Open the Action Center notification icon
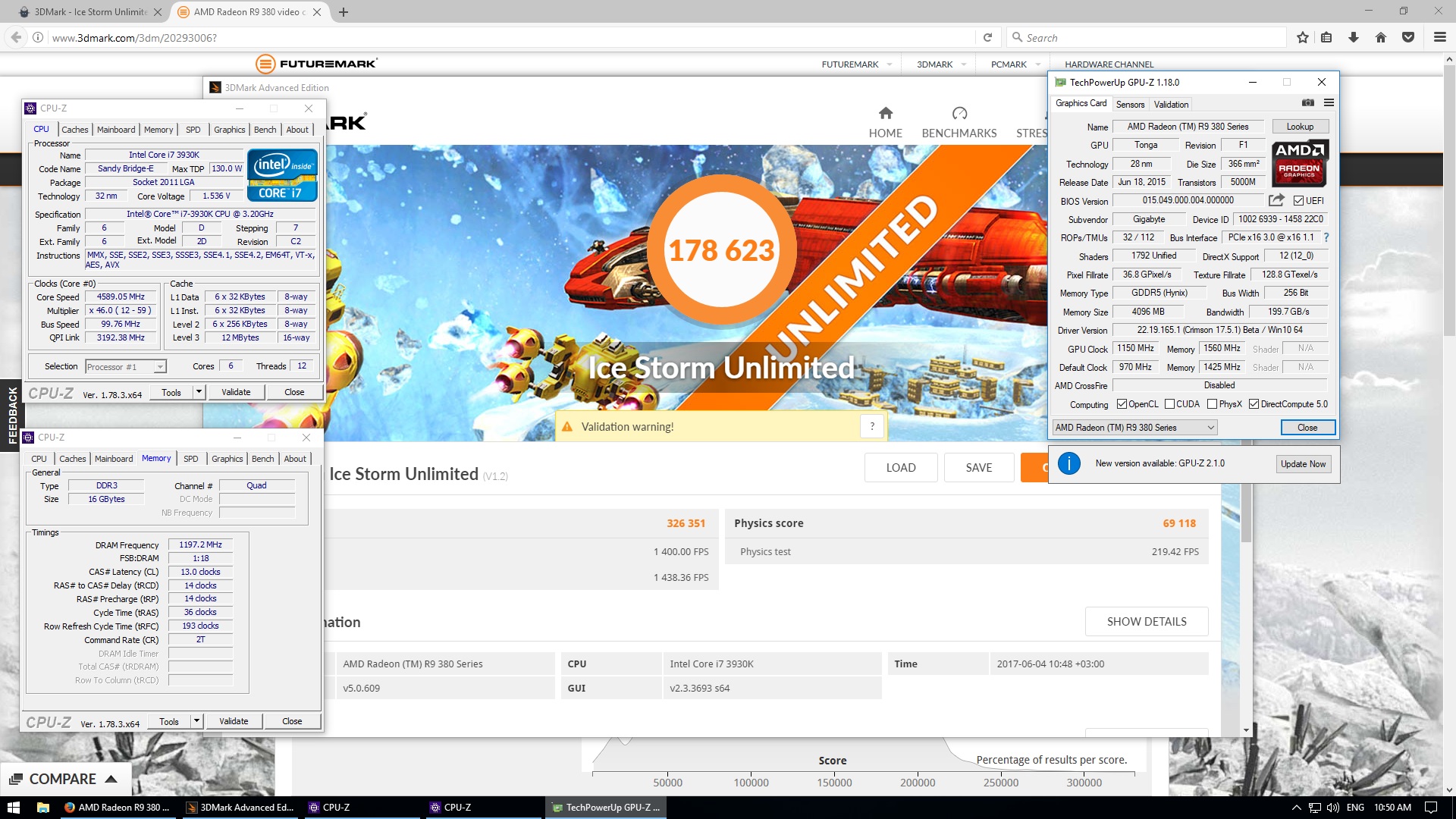This screenshot has width=1456, height=819. pos(1430,807)
